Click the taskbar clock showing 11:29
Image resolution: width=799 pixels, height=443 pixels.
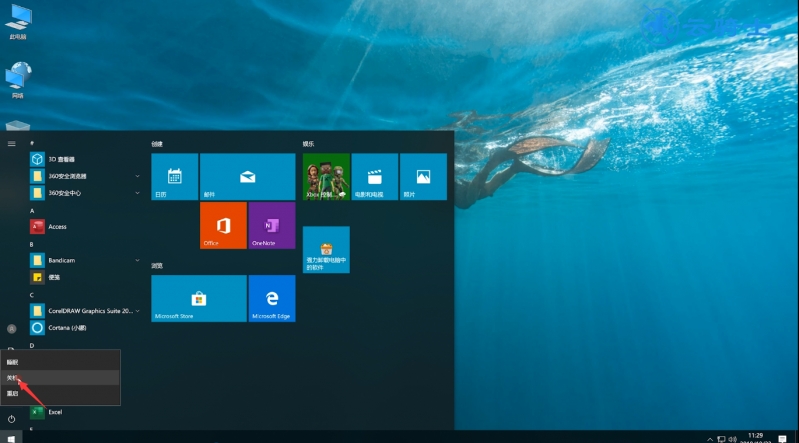click(x=755, y=438)
